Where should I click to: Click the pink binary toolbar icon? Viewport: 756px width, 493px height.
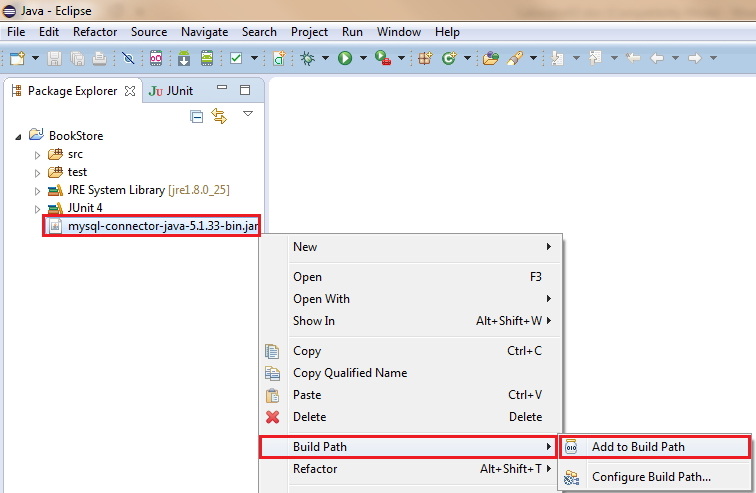click(156, 58)
